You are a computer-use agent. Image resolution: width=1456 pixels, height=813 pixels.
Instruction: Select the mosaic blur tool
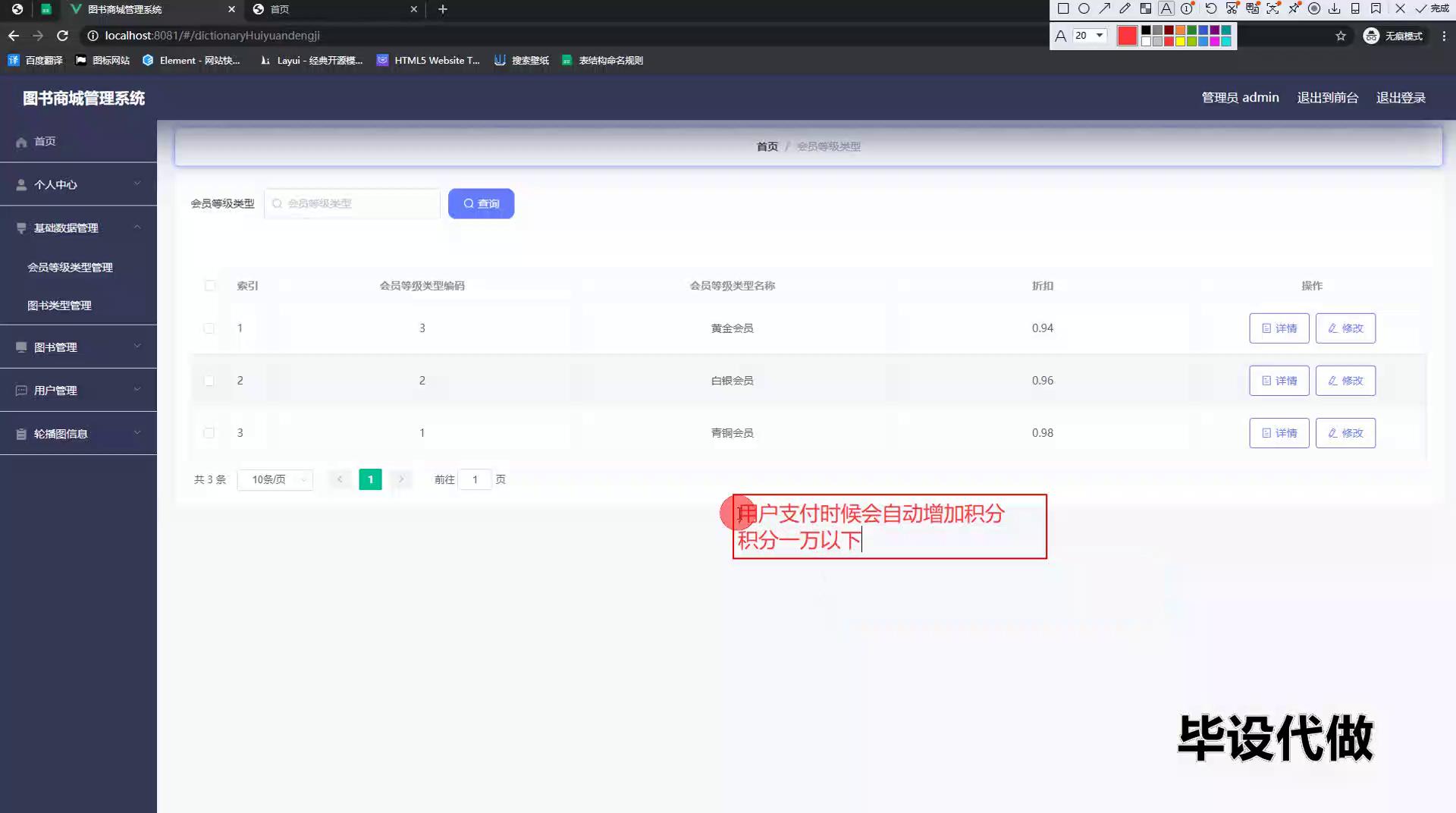(1146, 9)
